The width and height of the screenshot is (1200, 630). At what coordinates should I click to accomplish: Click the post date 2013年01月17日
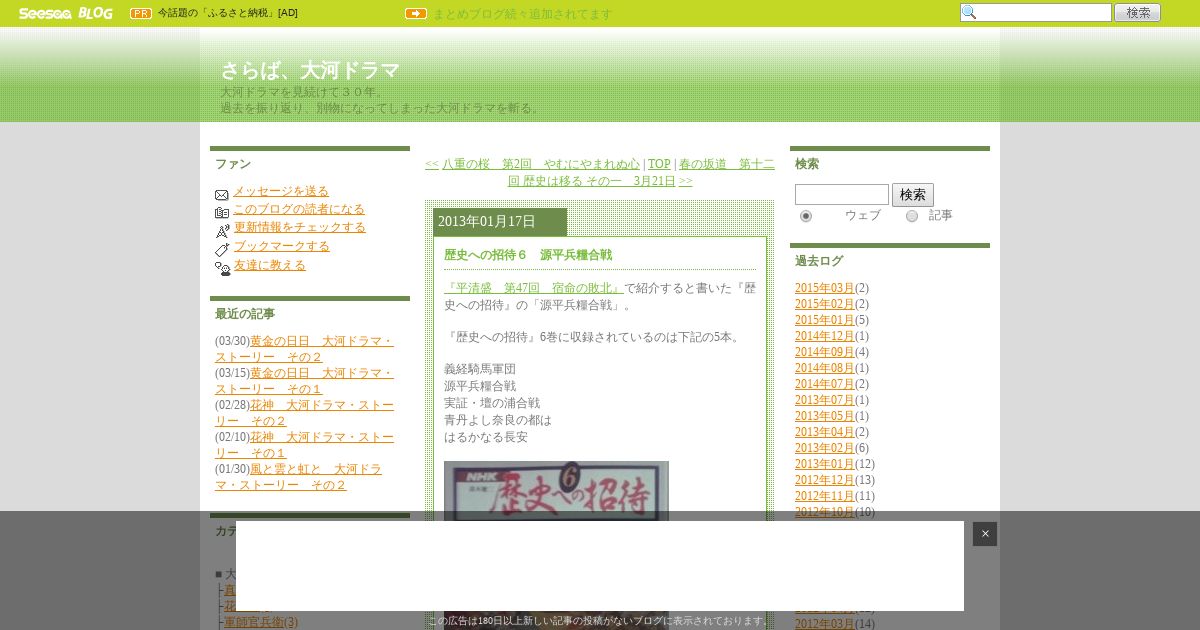click(487, 221)
